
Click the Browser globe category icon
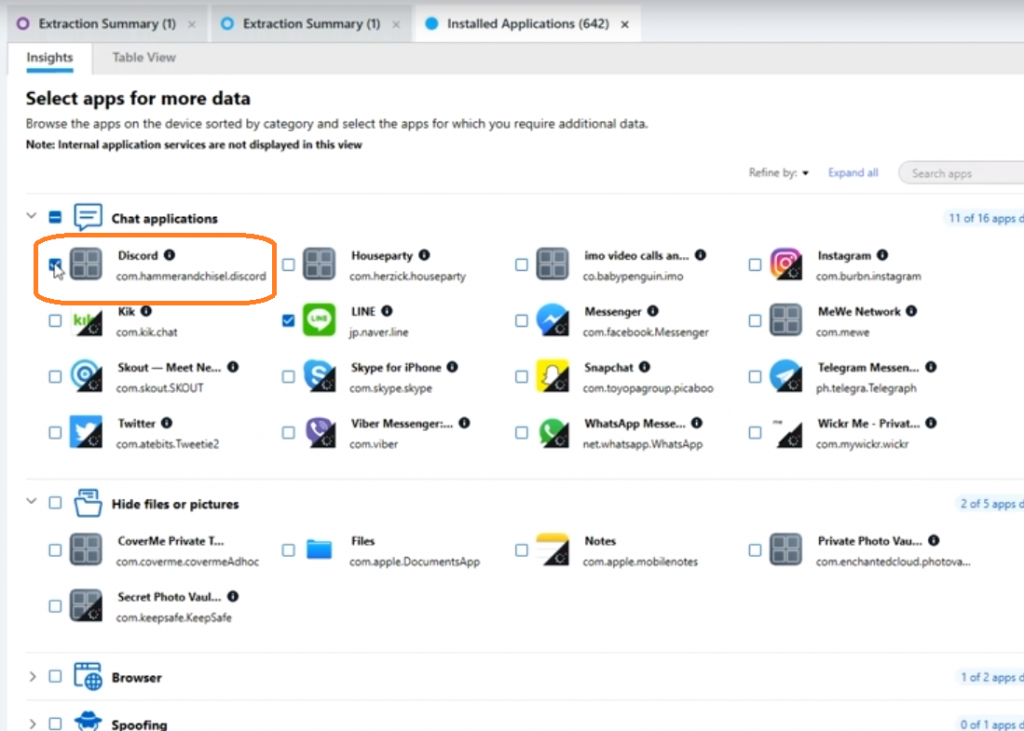tap(88, 677)
